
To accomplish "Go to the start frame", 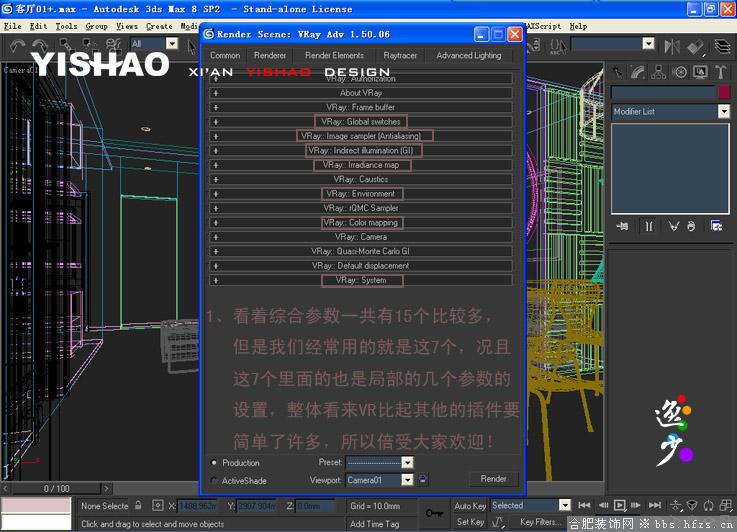I will coord(584,505).
